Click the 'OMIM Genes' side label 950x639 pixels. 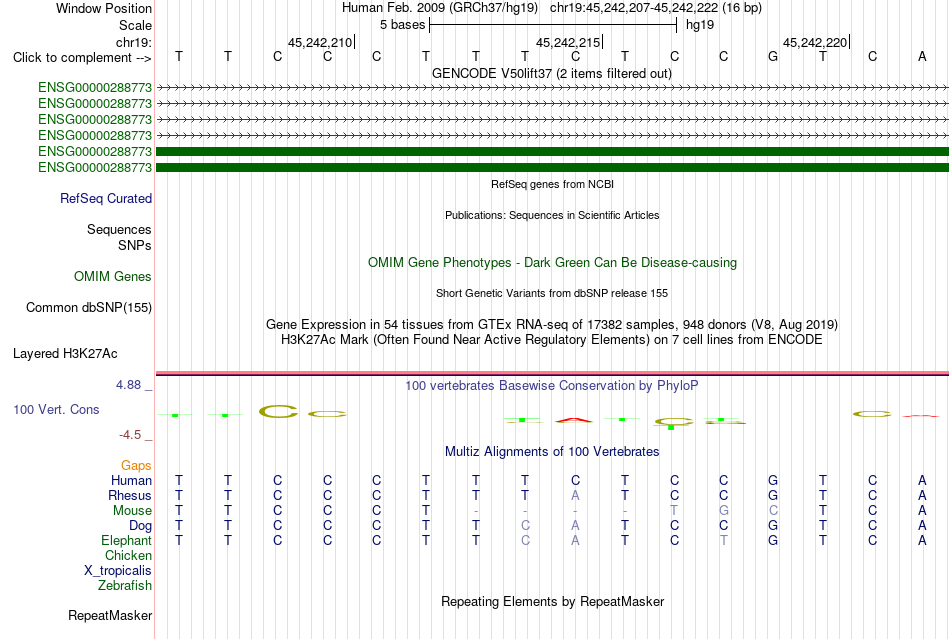[x=113, y=277]
